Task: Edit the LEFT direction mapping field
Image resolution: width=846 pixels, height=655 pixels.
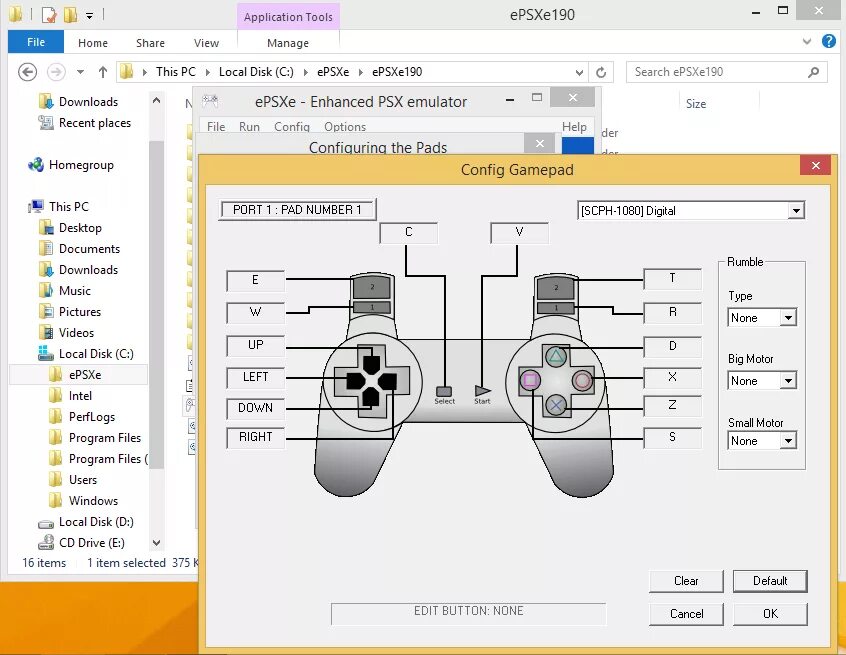Action: 255,377
